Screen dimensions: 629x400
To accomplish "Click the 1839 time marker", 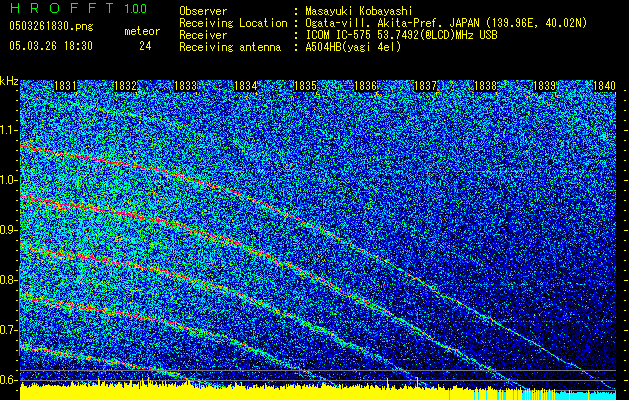I will click(x=544, y=86).
